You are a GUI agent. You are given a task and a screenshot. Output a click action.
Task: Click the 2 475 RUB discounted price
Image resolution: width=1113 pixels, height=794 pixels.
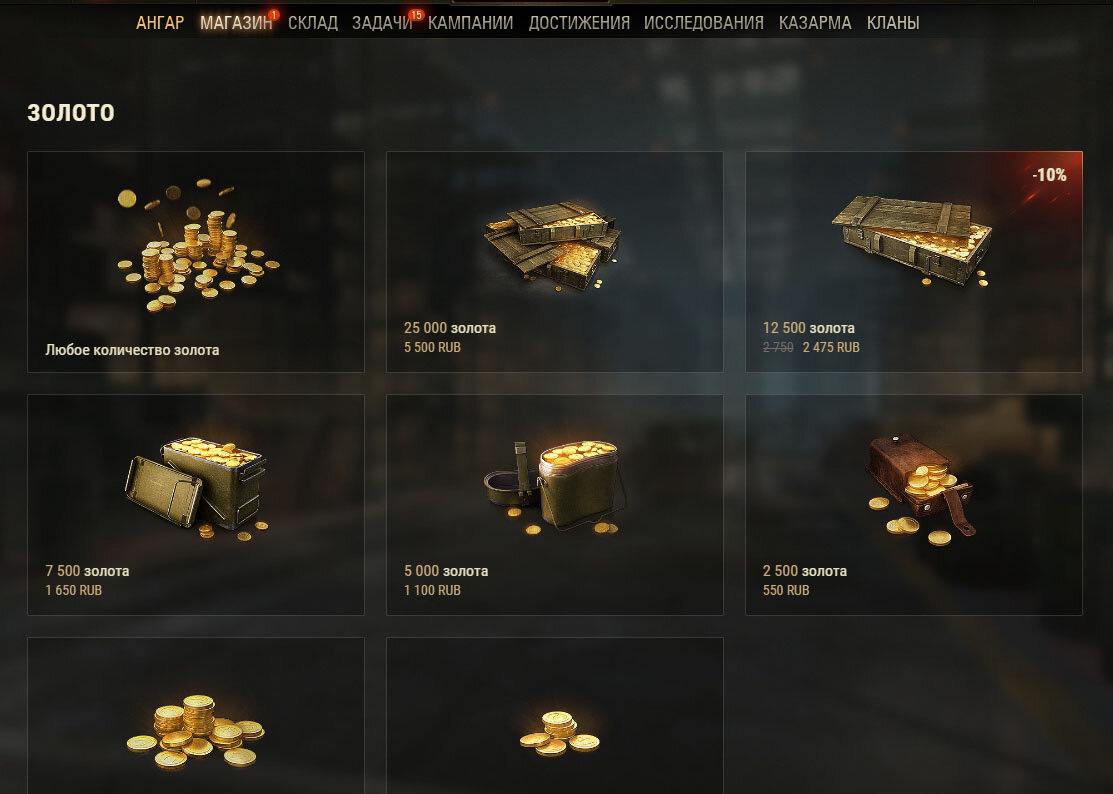831,347
